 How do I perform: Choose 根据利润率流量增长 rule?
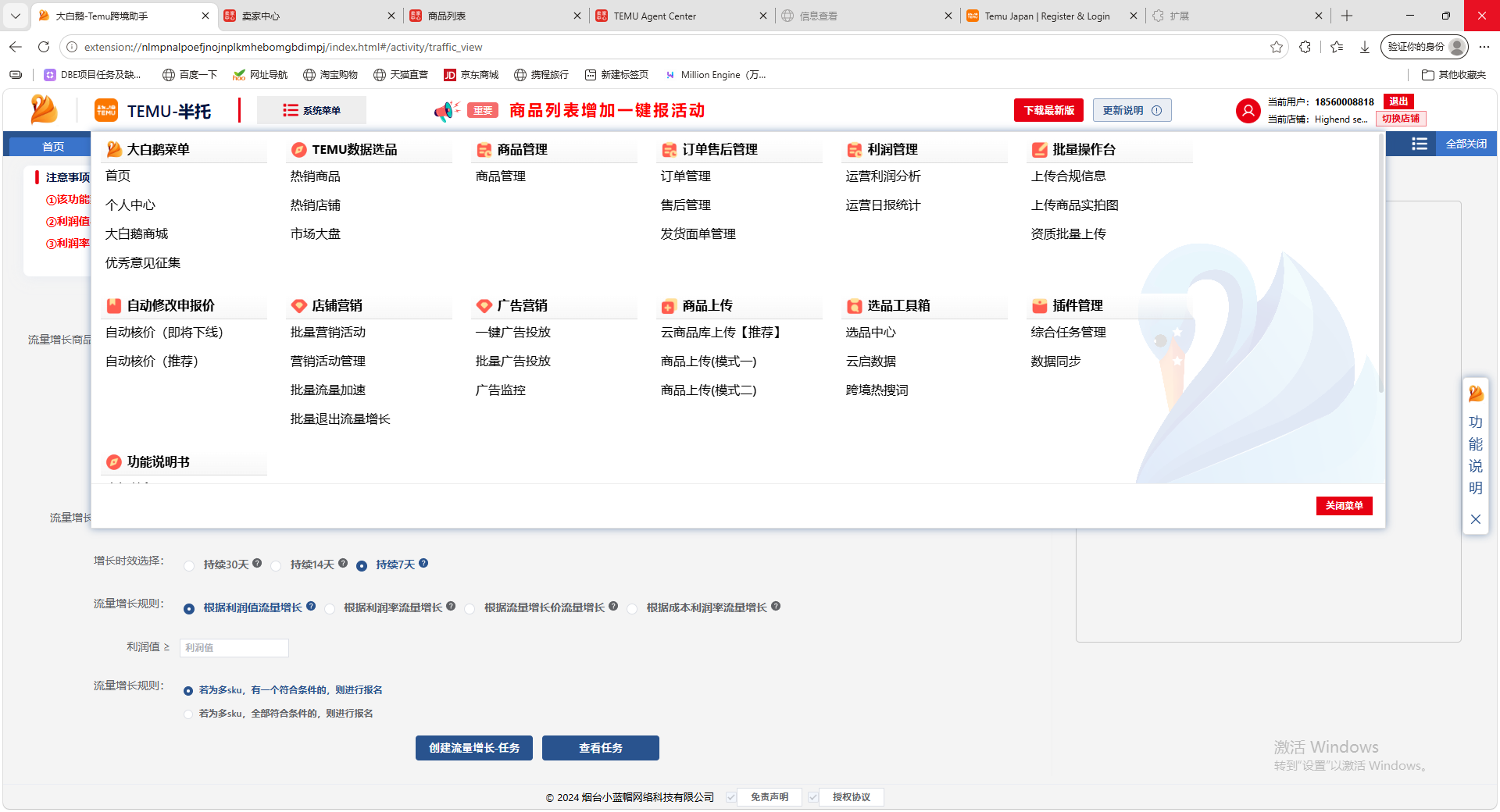330,609
